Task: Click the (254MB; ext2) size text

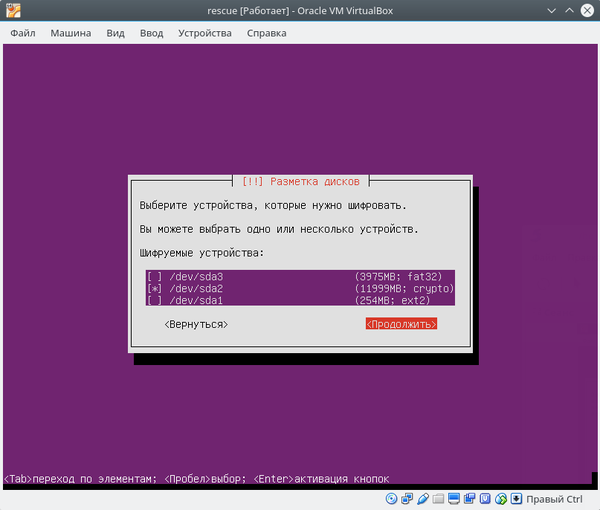Action: (x=392, y=300)
